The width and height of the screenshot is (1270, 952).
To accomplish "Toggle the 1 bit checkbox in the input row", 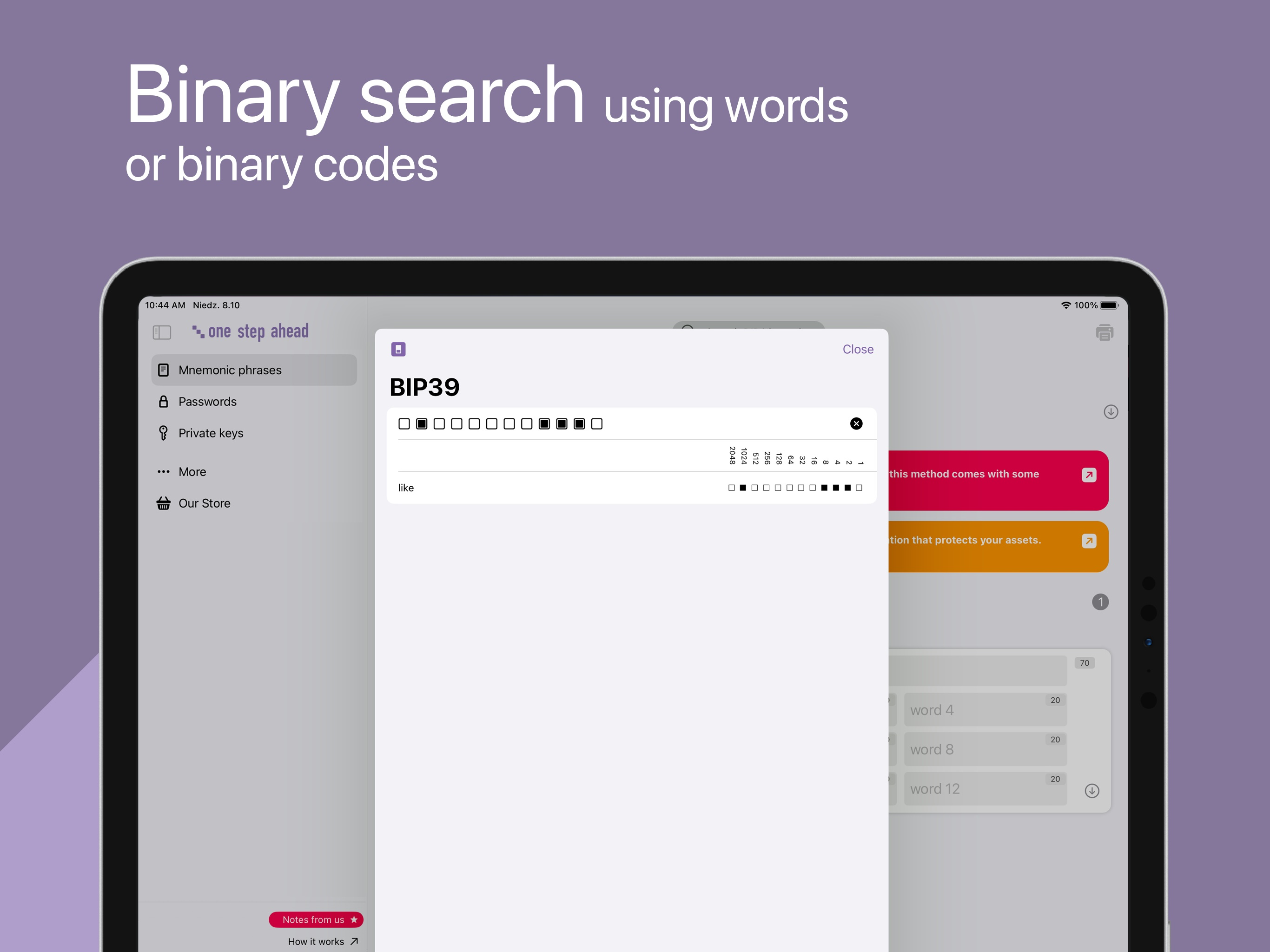I will point(597,424).
